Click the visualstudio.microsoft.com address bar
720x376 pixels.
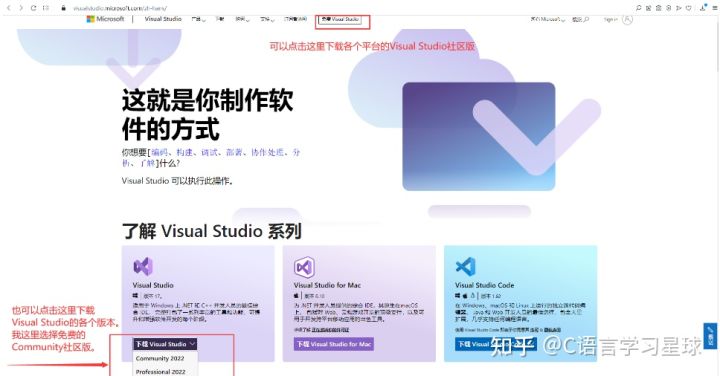pos(120,8)
